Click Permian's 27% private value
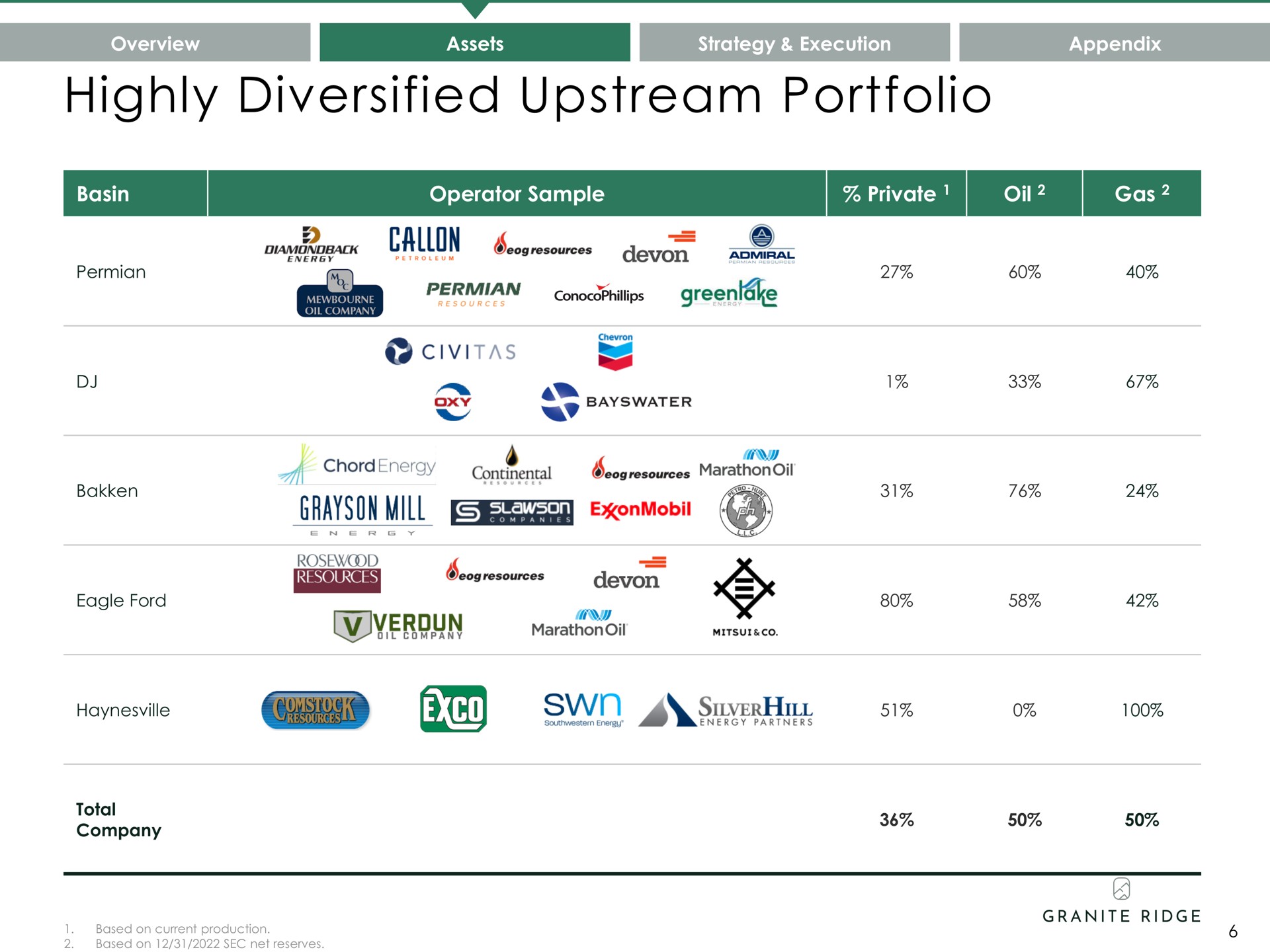Screen dimensions: 1270x952 pyautogui.click(x=896, y=272)
